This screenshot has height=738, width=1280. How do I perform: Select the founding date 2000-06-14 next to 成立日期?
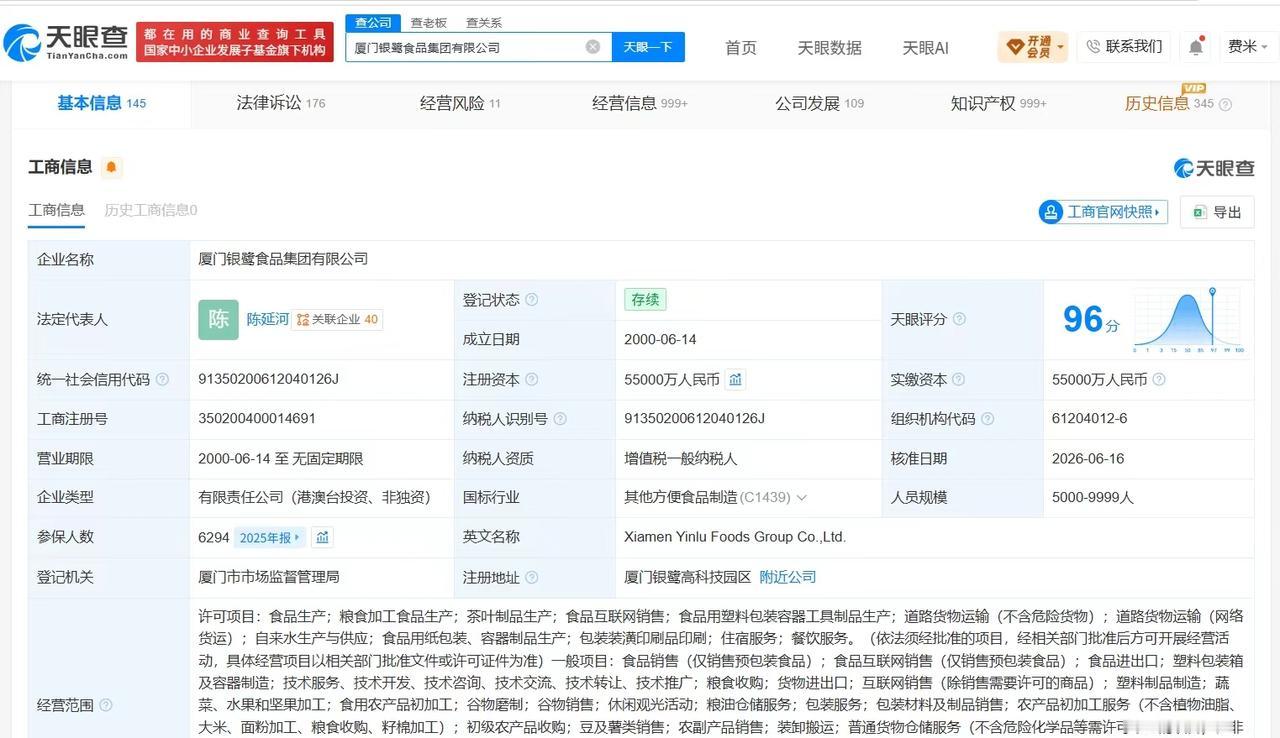click(x=660, y=339)
